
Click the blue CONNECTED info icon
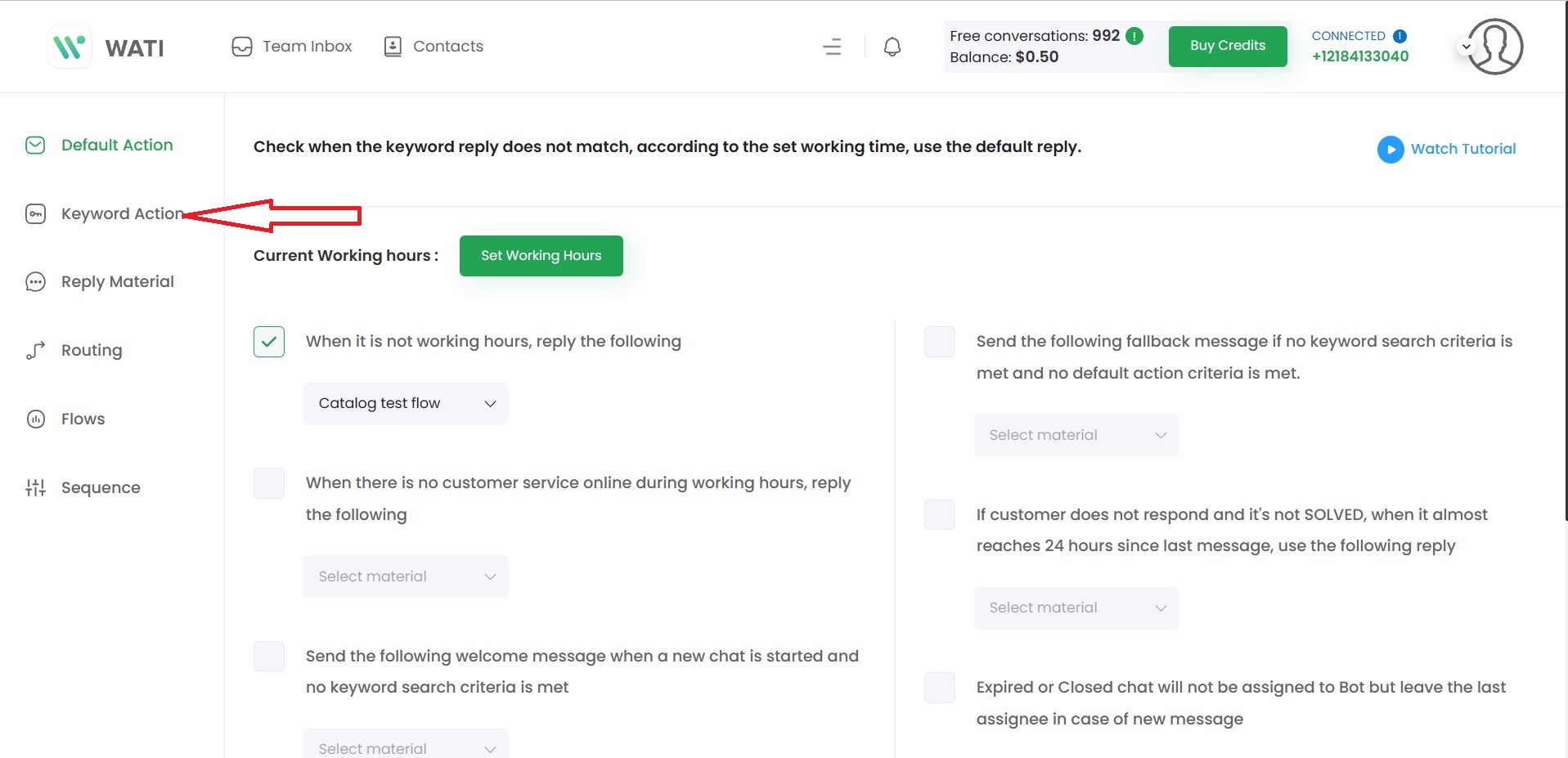point(1400,36)
